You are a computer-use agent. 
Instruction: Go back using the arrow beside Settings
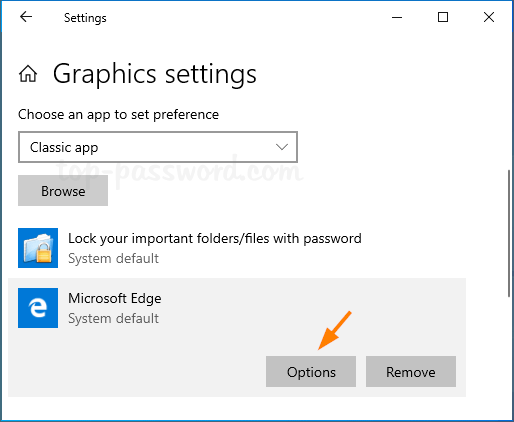tap(26, 17)
